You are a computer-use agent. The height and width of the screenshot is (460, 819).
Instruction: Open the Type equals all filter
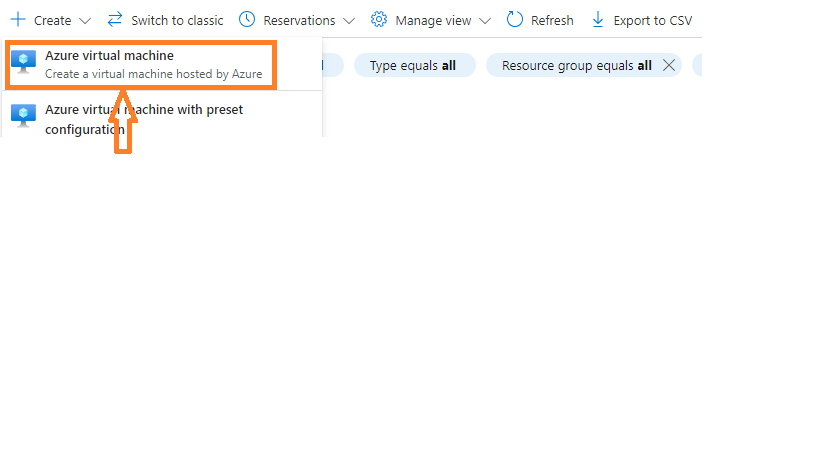click(415, 65)
